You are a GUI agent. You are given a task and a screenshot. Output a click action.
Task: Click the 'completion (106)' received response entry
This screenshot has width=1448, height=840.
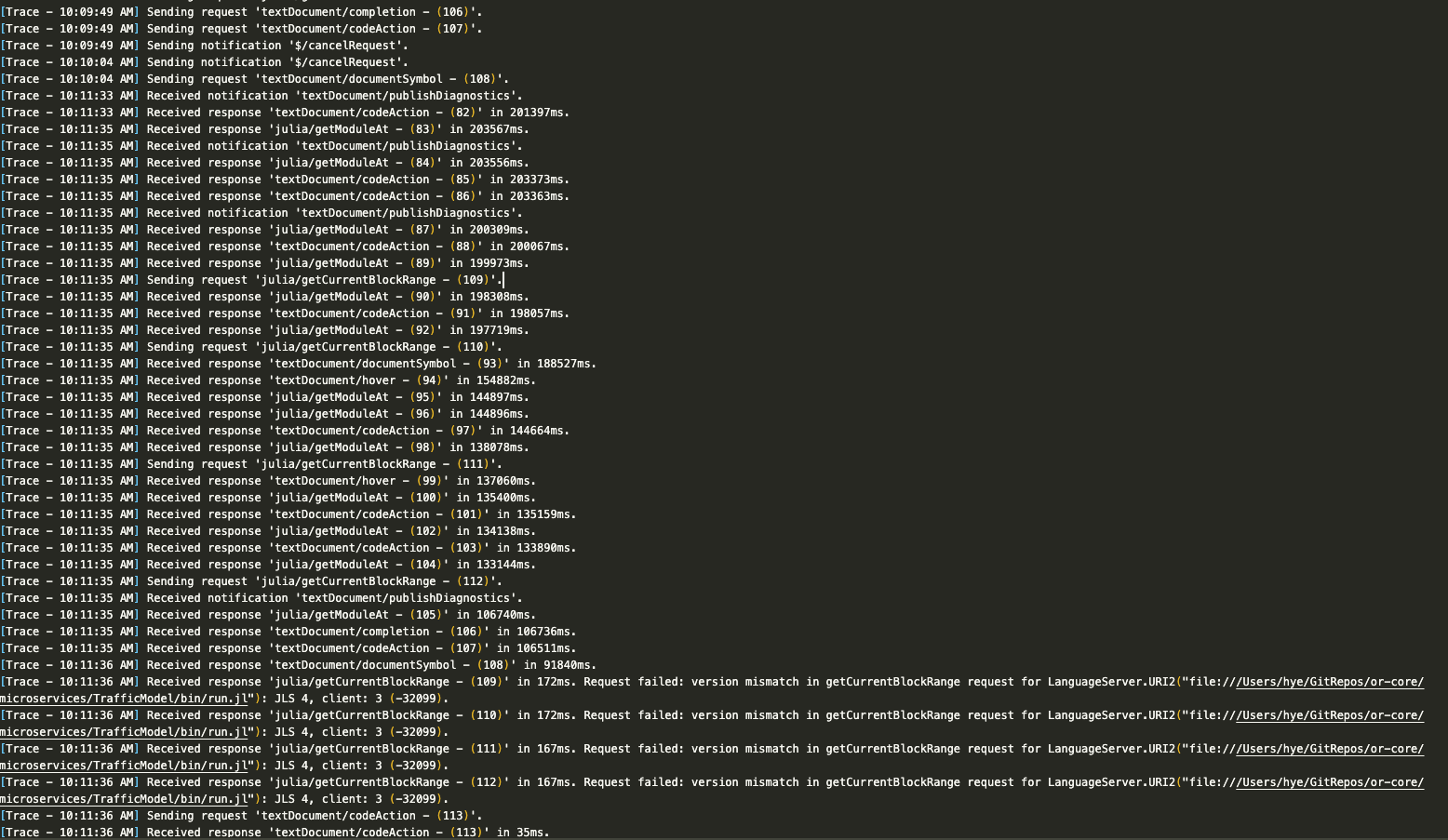coord(279,631)
